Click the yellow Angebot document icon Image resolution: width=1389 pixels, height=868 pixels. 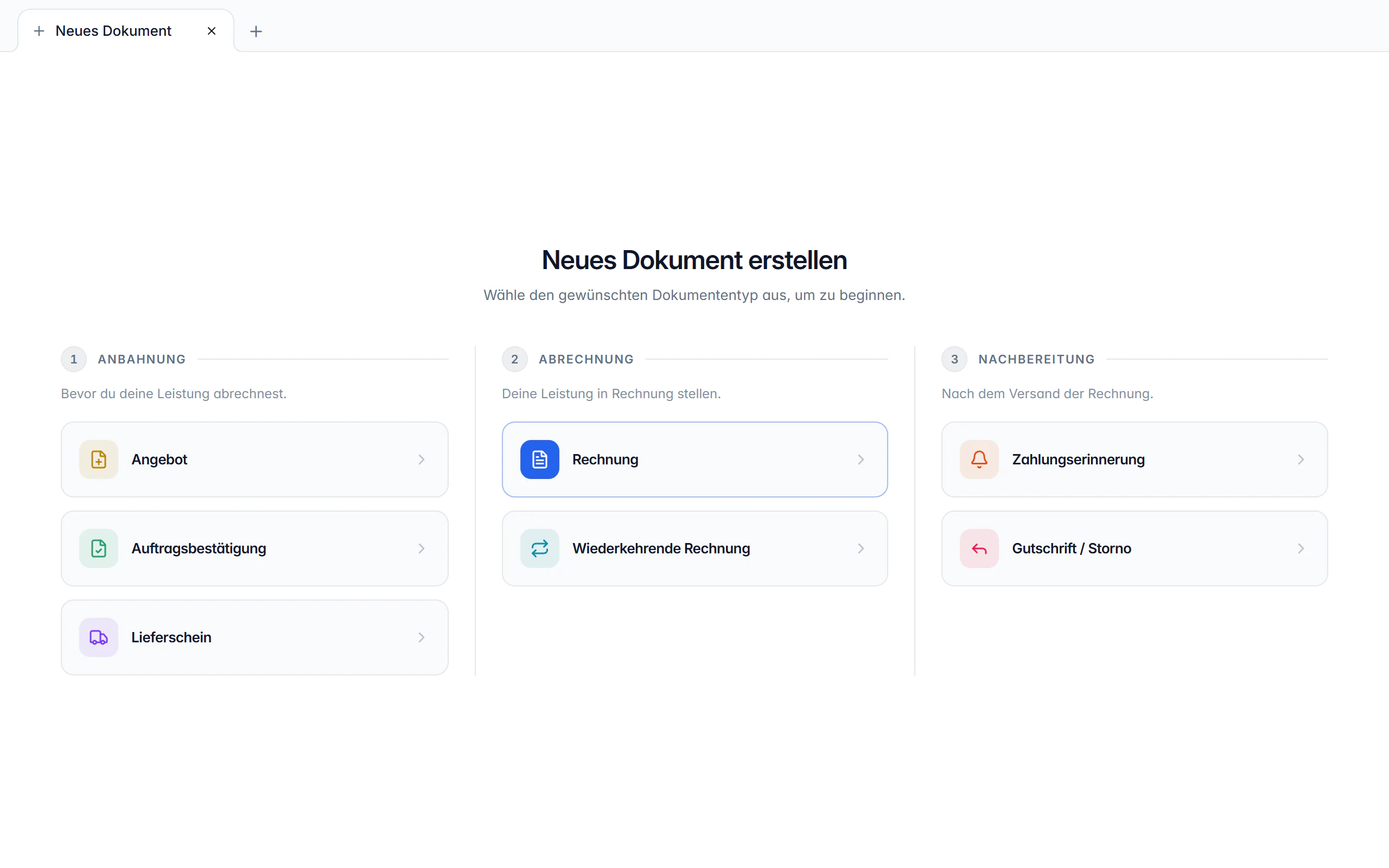tap(99, 459)
